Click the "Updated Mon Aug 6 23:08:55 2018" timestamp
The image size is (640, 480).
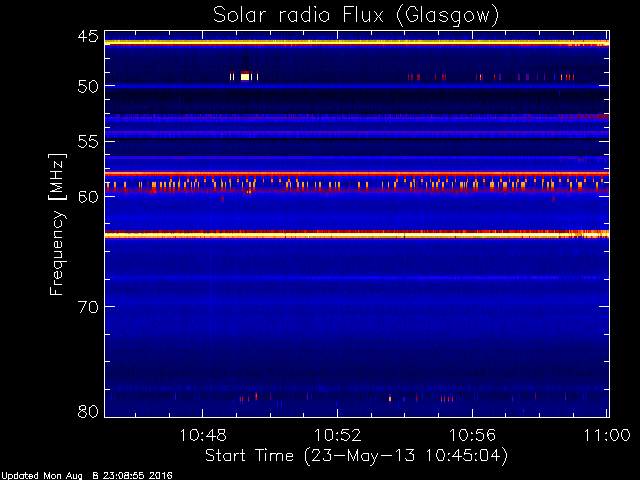(87, 475)
